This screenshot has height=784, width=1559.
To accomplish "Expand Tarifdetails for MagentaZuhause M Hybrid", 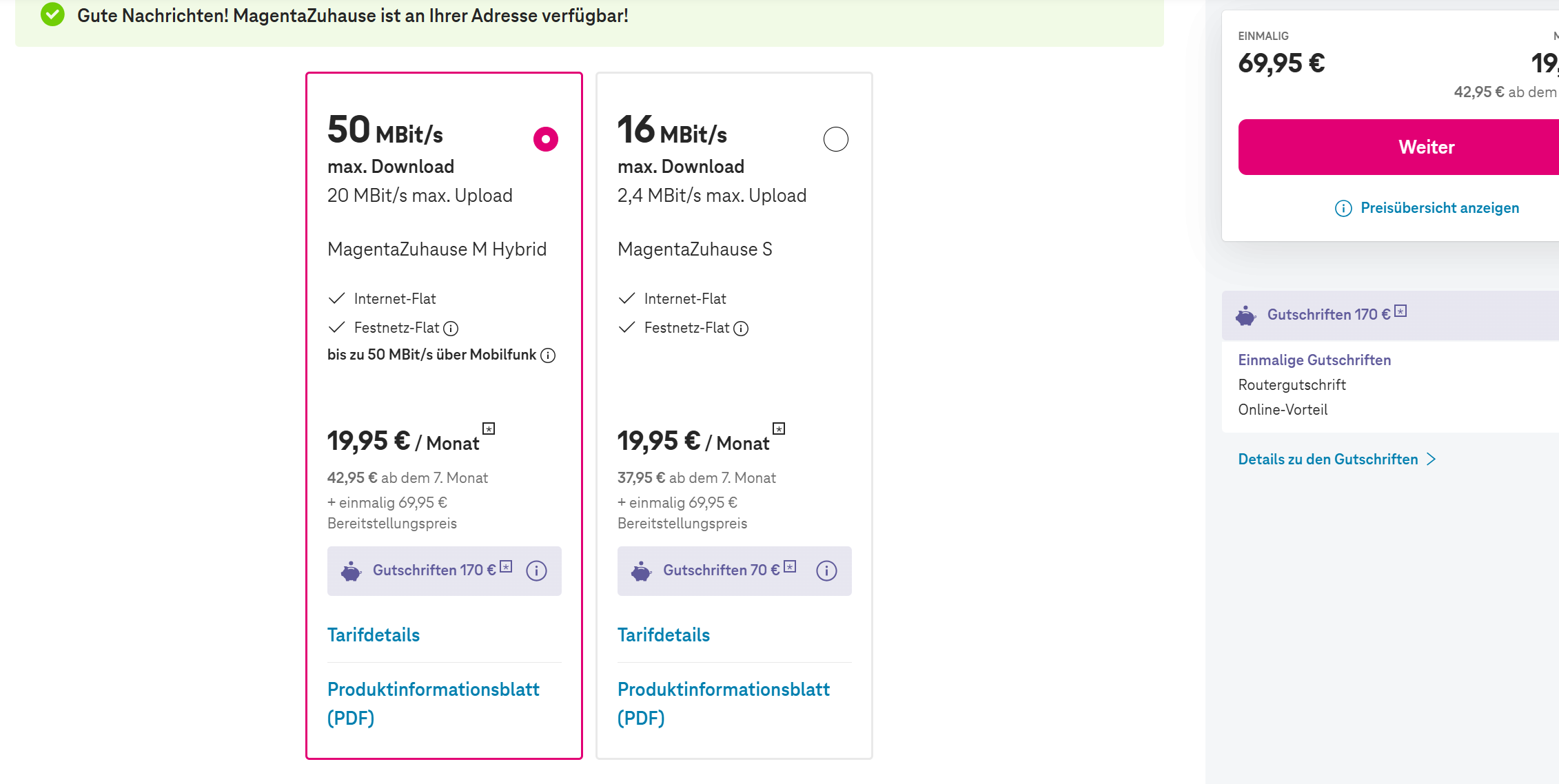I will click(374, 635).
